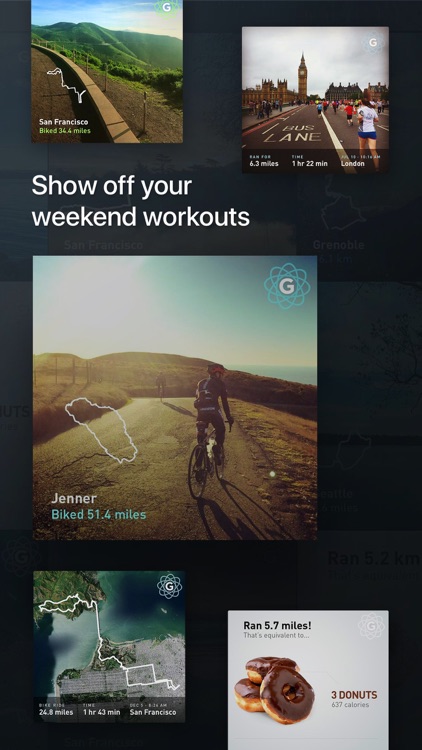Image resolution: width=422 pixels, height=750 pixels.
Task: Open the San Francisco hills workout card
Action: tap(107, 71)
